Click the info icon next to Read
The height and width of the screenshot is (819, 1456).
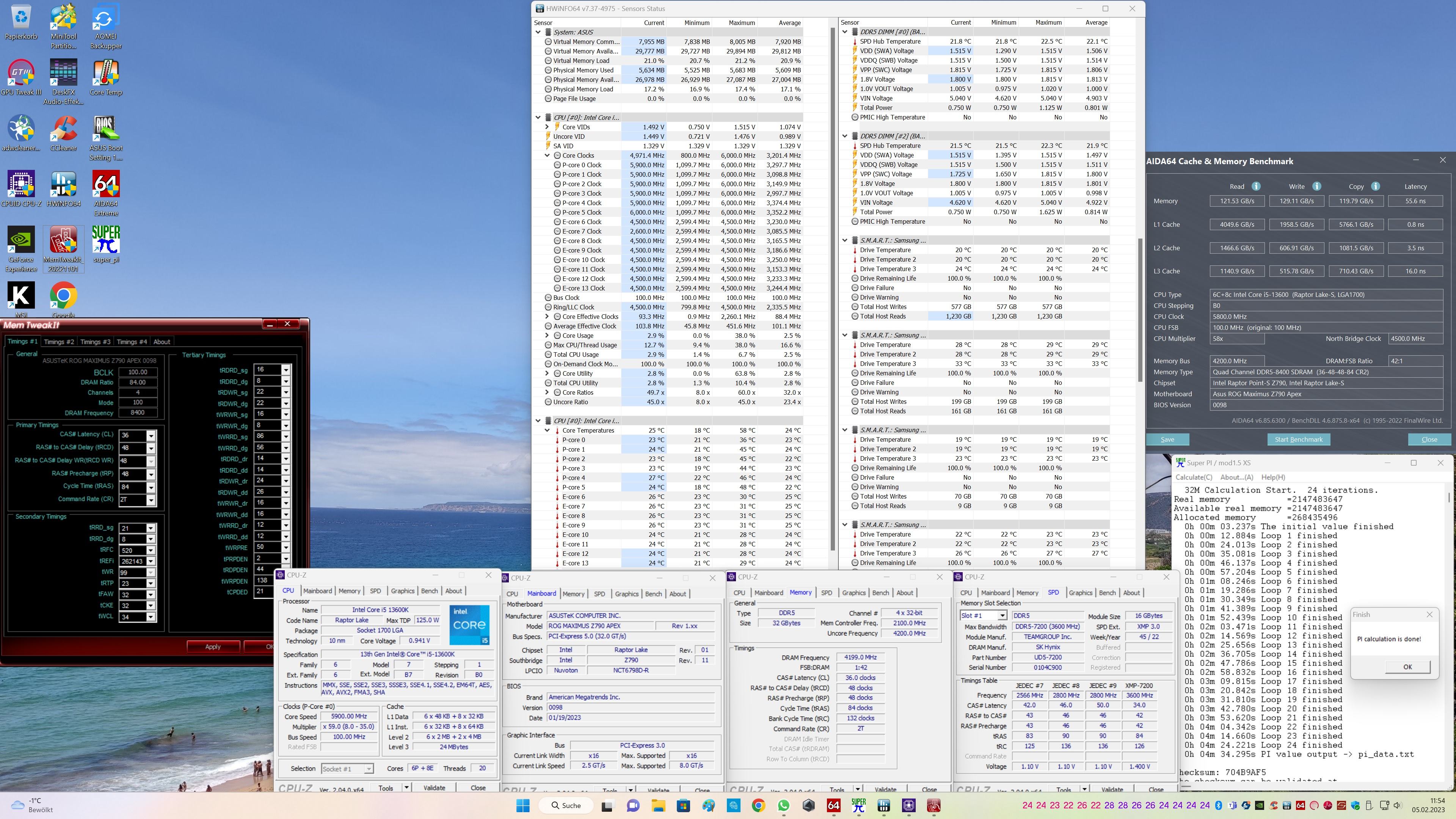1256,187
